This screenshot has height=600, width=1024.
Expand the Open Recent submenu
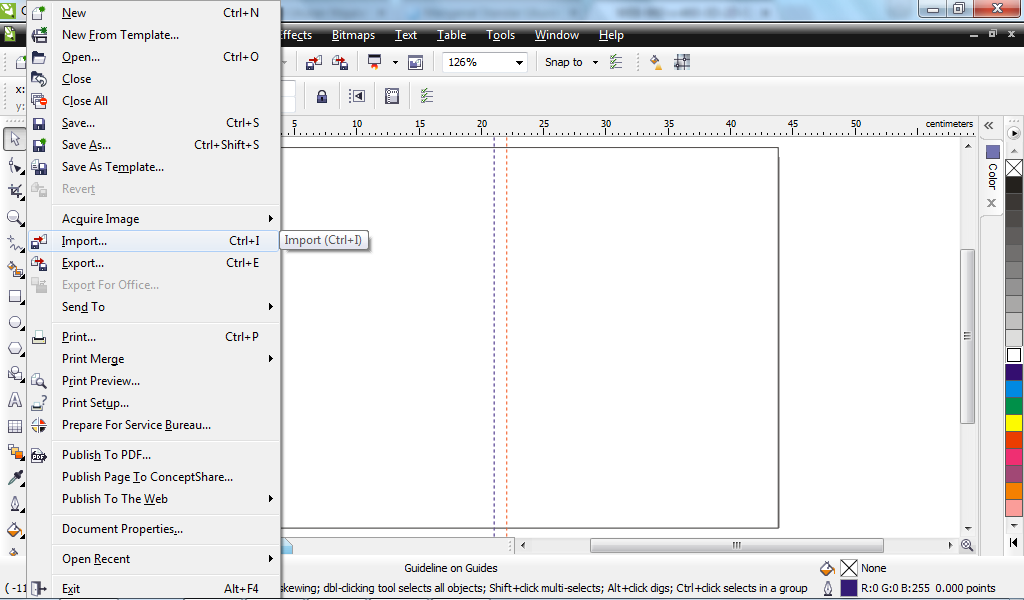(270, 559)
